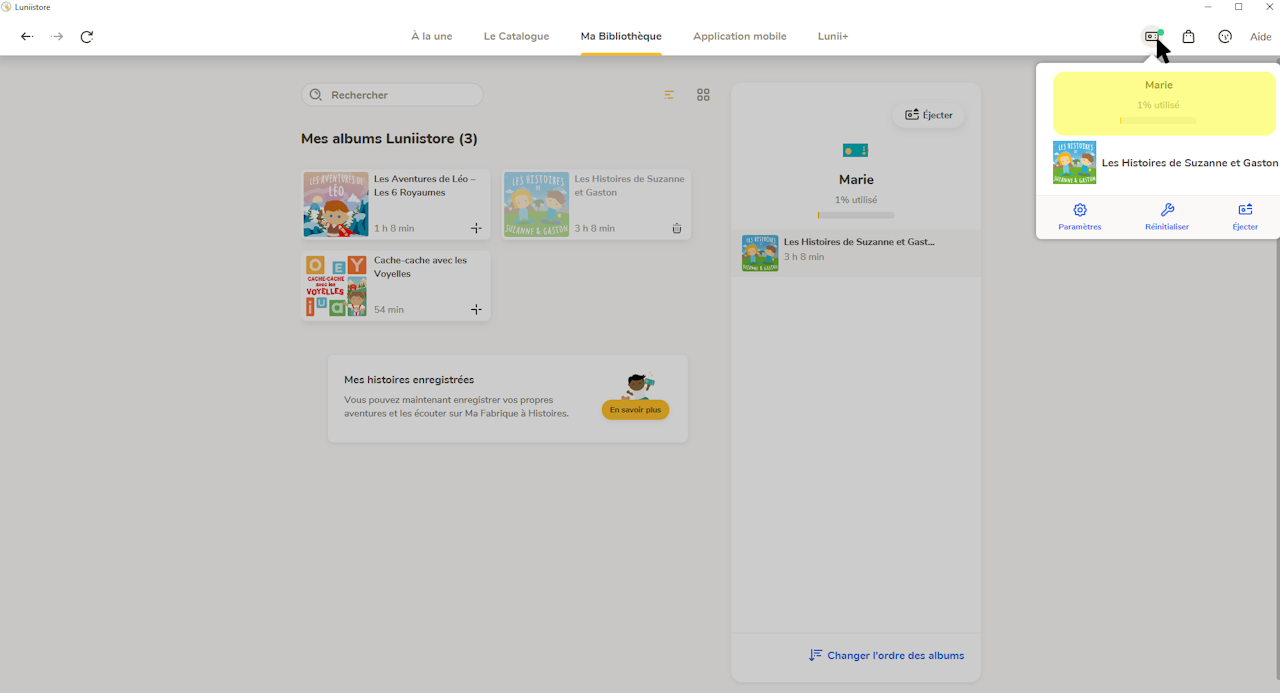The width and height of the screenshot is (1280, 693).
Task: Click the Luniistore title bar app icon
Action: 7,7
